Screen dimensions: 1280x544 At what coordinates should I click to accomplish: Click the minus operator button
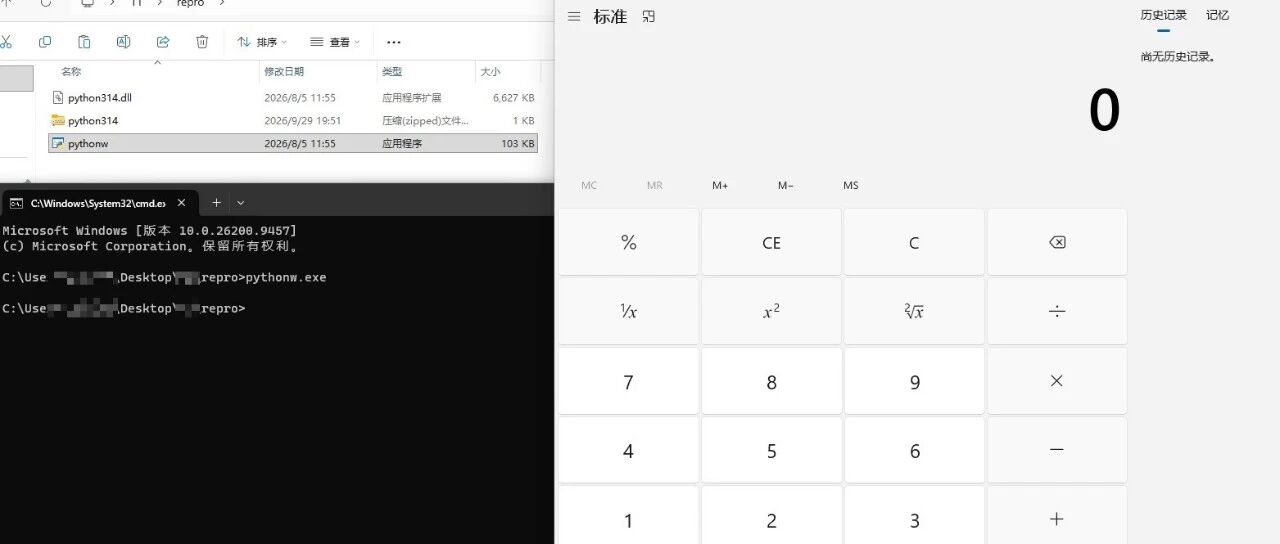(1057, 450)
